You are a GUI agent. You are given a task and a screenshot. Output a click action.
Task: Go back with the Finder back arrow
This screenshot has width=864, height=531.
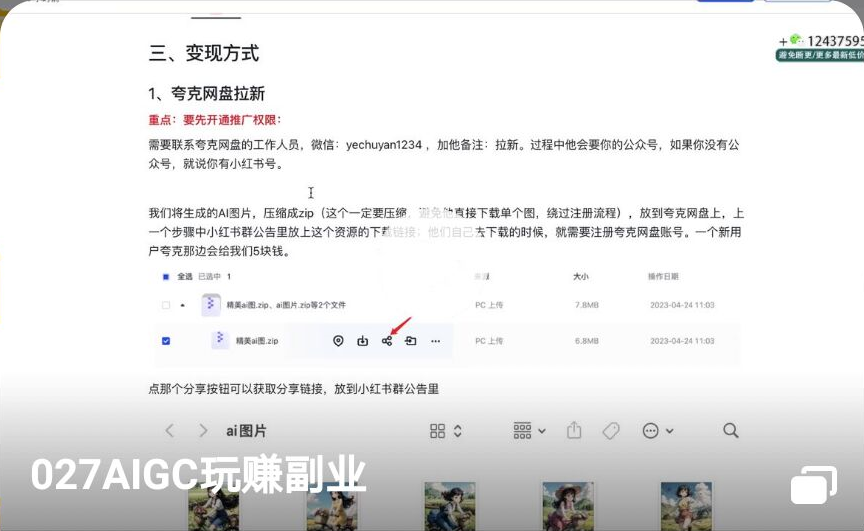[169, 430]
